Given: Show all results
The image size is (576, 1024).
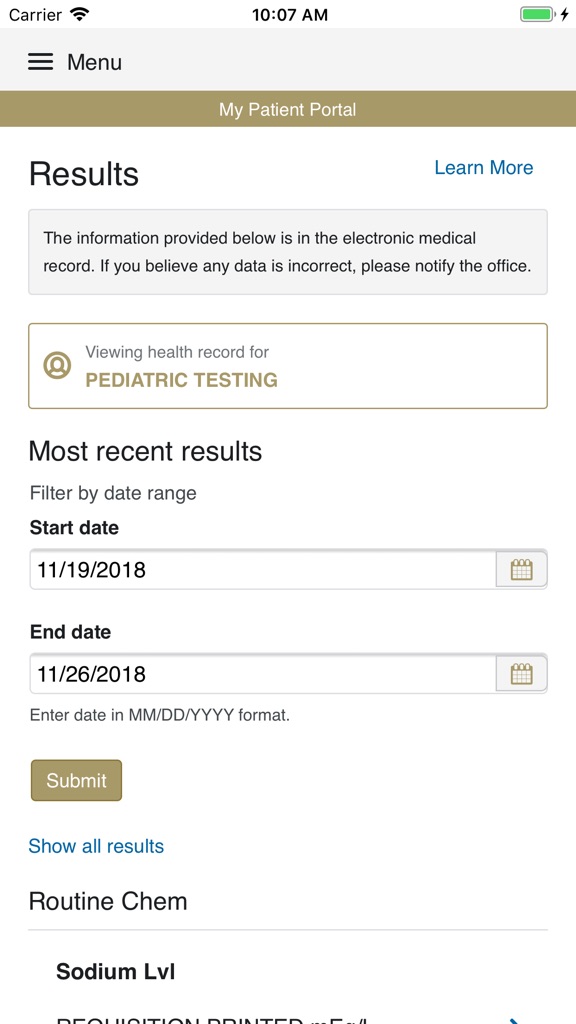Looking at the screenshot, I should coord(96,846).
